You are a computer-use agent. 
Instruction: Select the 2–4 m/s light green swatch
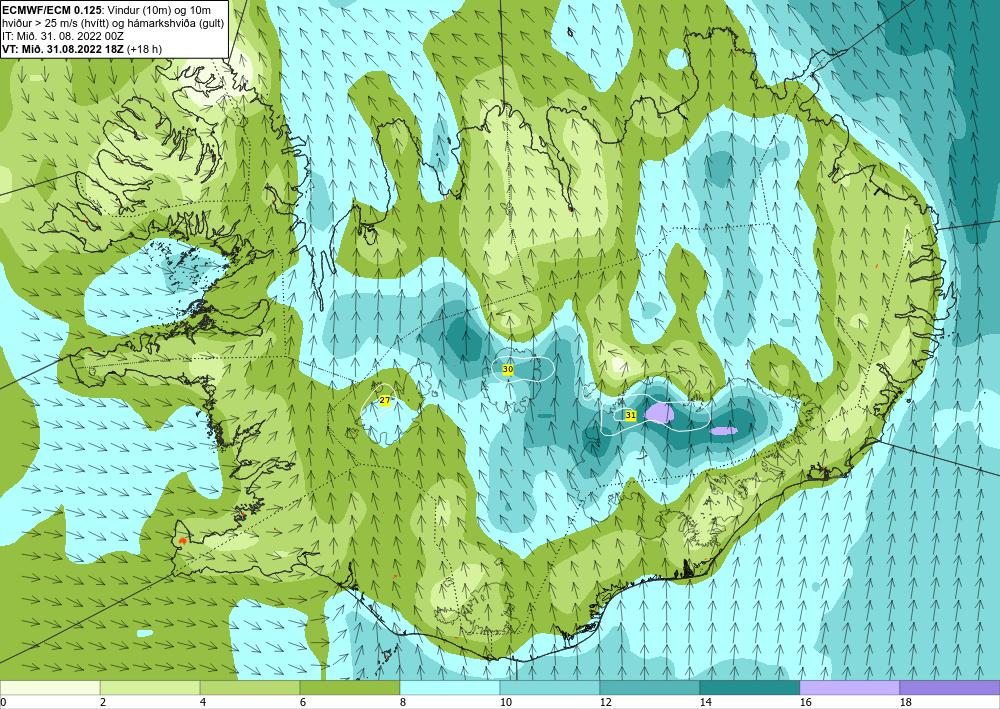(150, 688)
